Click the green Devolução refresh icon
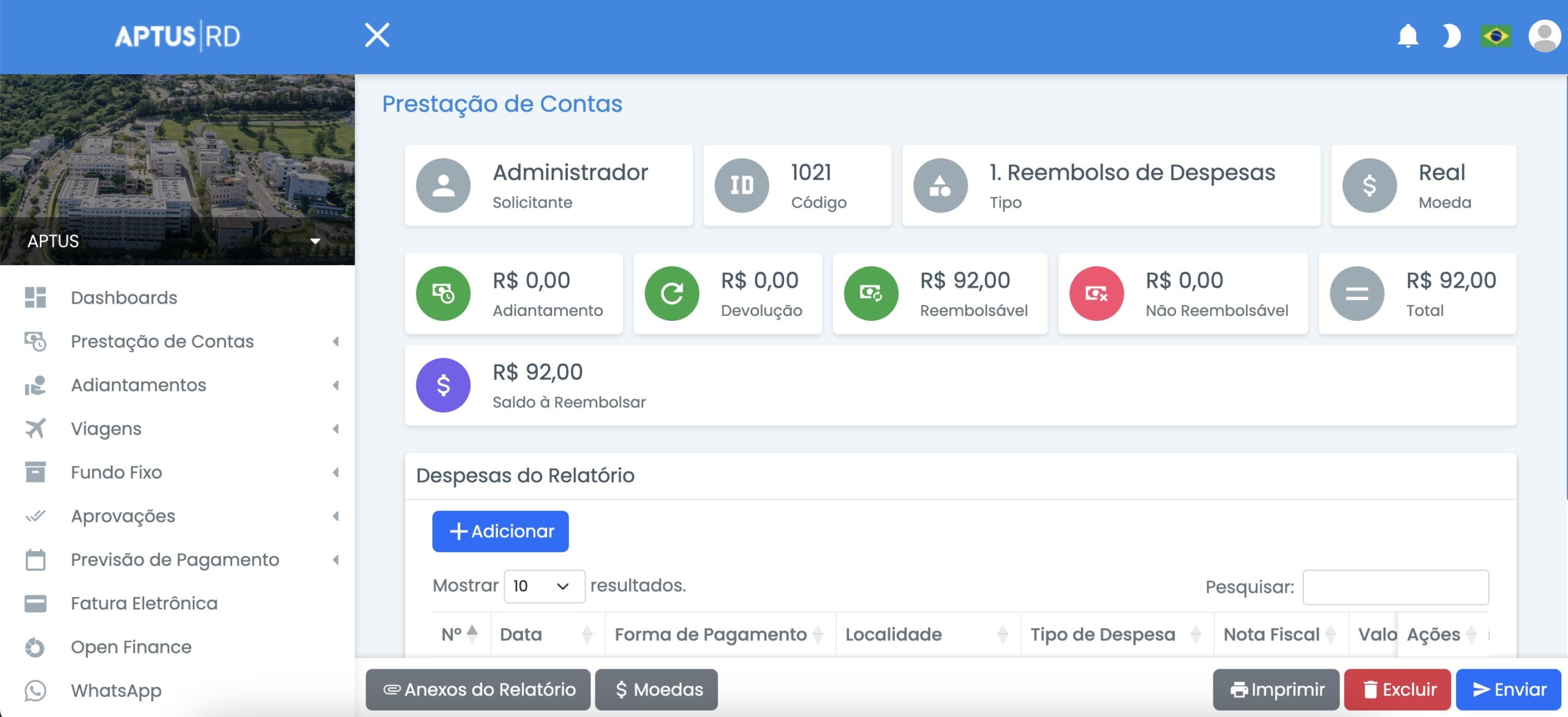The width and height of the screenshot is (1568, 717). pos(671,294)
